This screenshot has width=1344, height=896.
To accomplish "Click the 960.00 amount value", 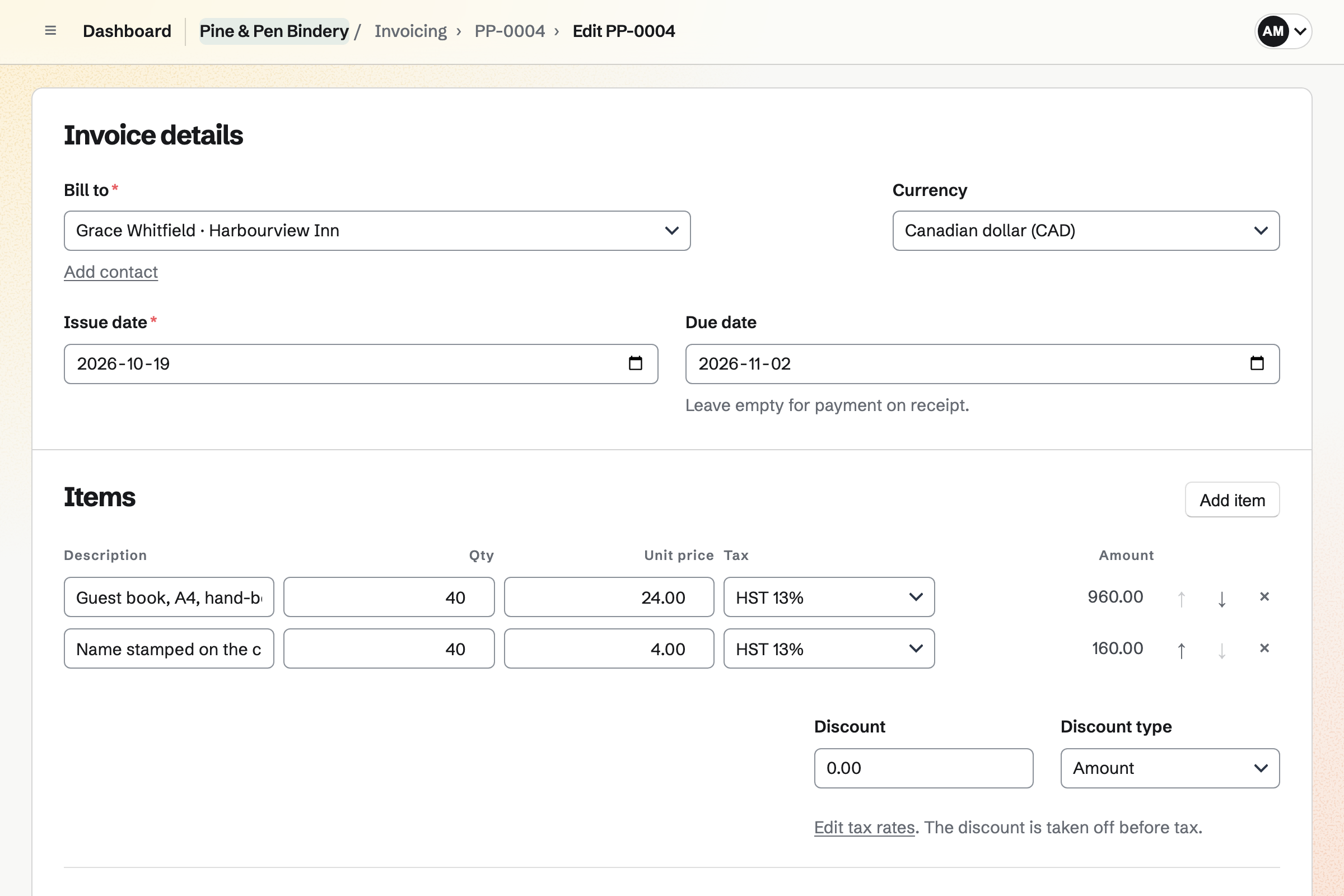I will tap(1115, 596).
